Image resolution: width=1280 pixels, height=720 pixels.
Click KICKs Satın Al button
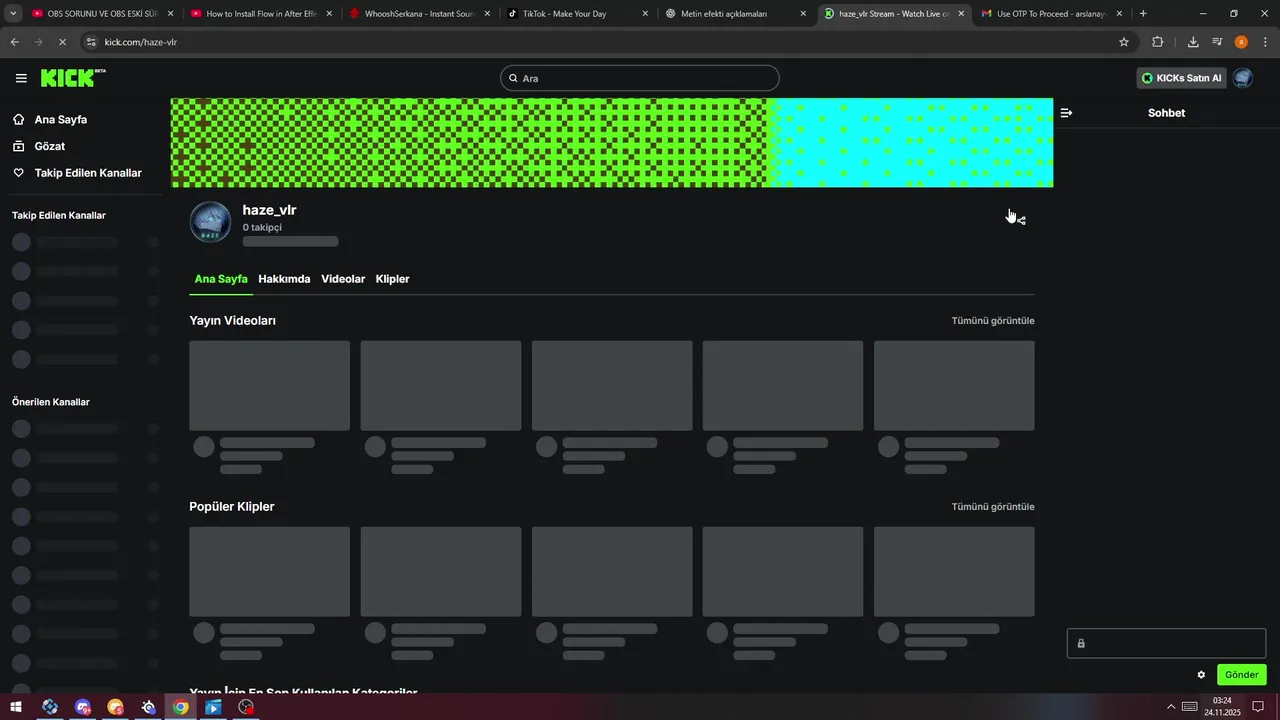coord(1181,78)
